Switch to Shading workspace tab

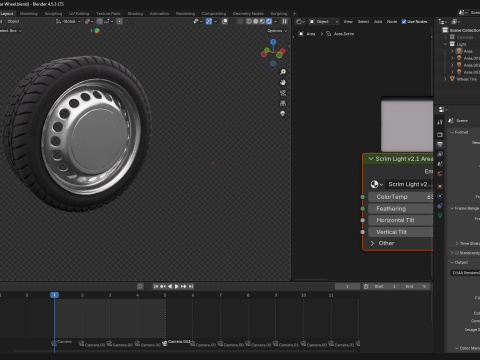(x=135, y=14)
